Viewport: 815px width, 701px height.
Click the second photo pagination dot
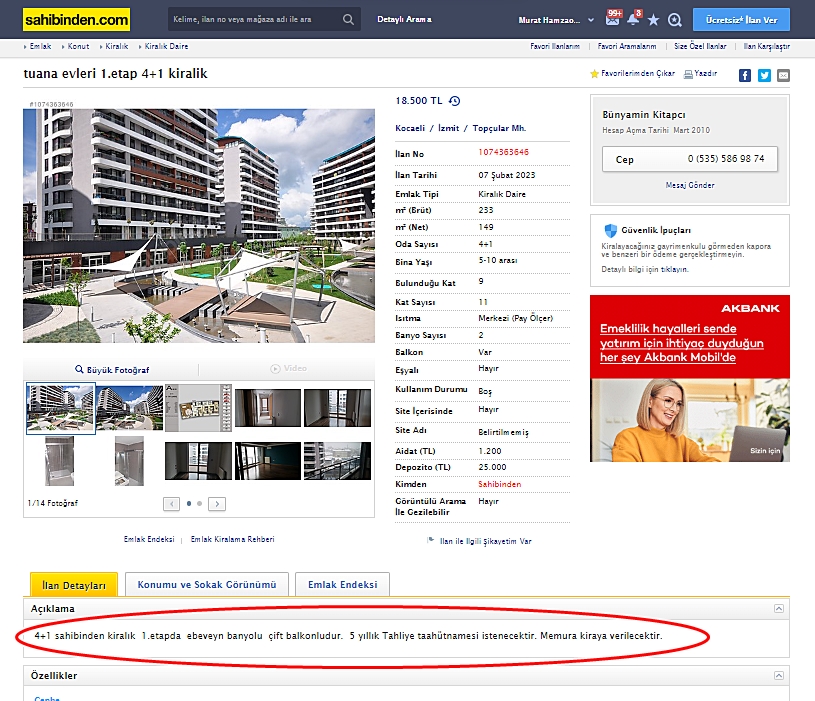coord(200,504)
